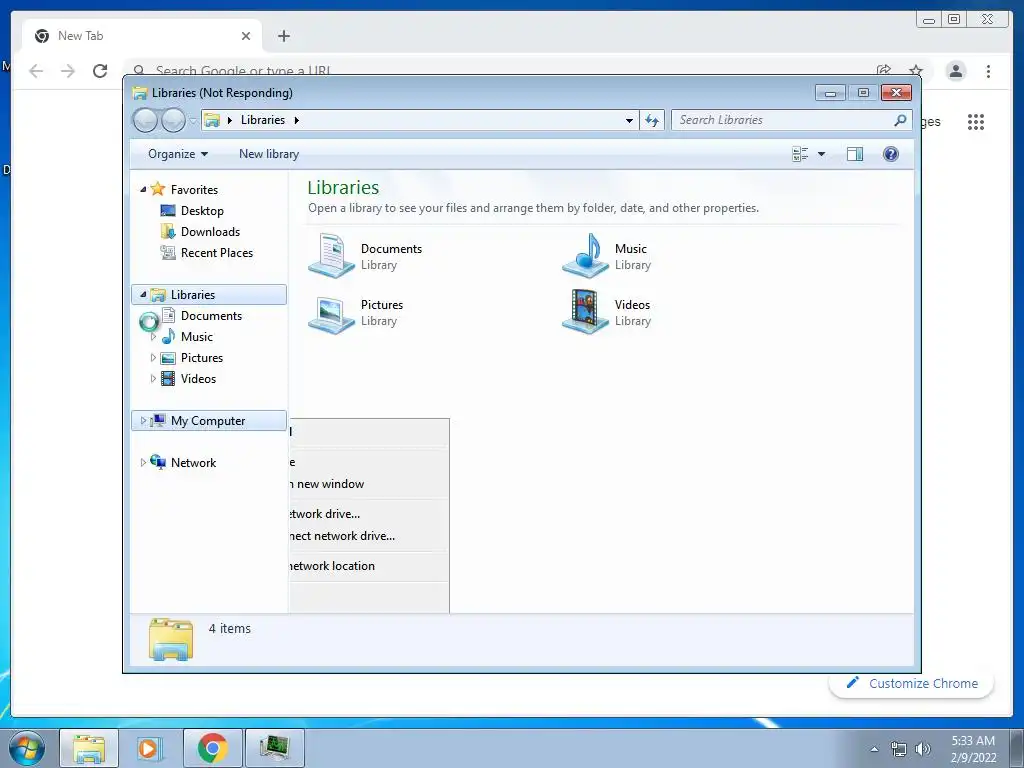The image size is (1024, 768).
Task: Select Documents under Libraries in sidebar
Action: click(211, 315)
